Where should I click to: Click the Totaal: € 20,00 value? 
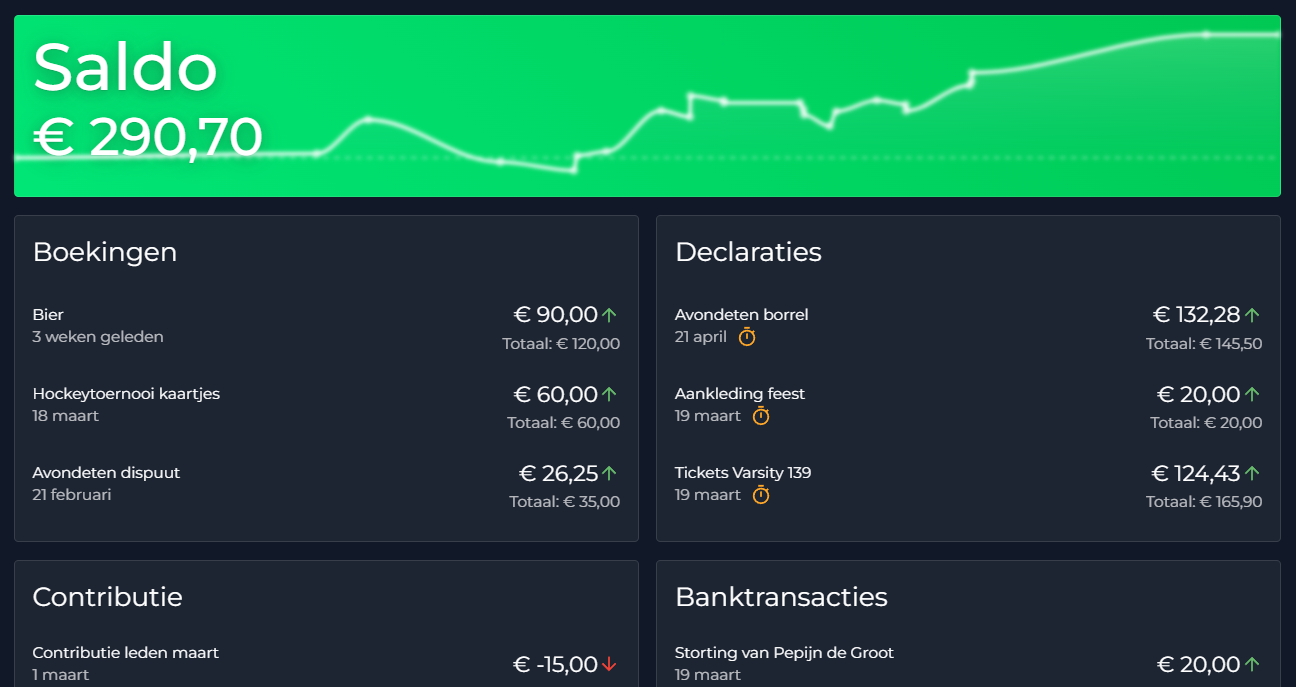click(x=1206, y=423)
